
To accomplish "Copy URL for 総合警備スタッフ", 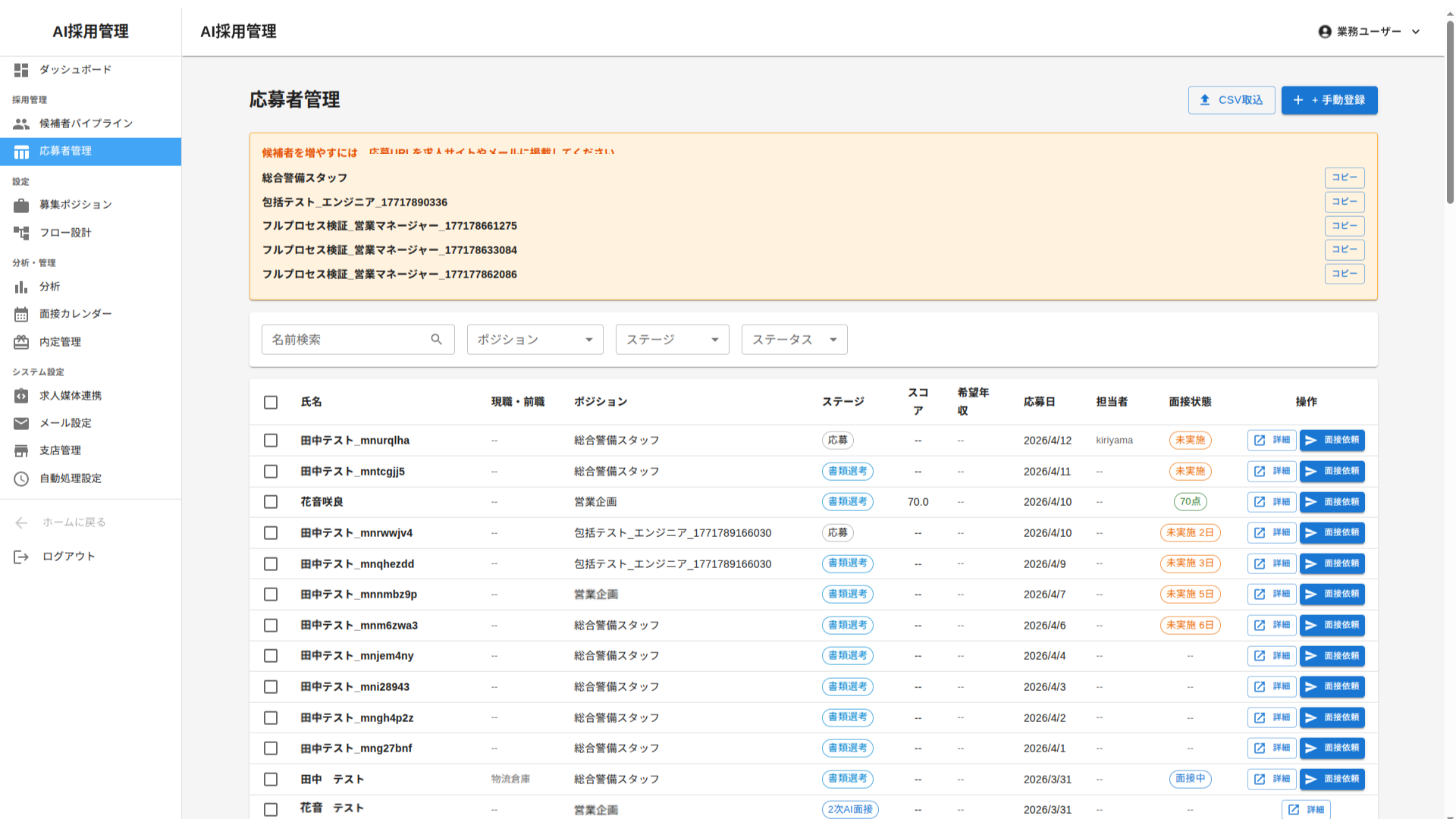I will tap(1345, 177).
